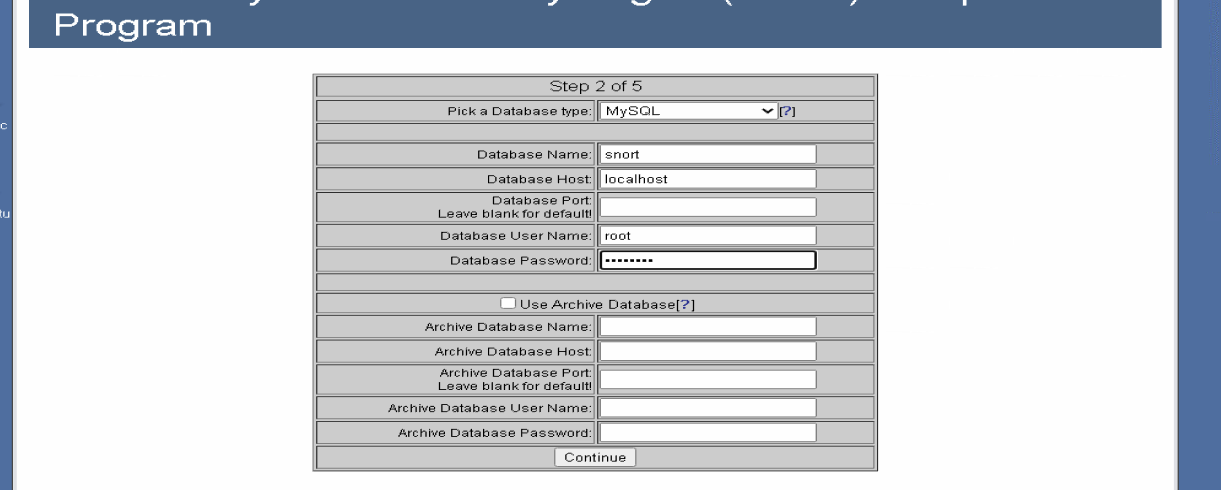Click the Database Host field with localhost
The width and height of the screenshot is (1221, 490).
(708, 179)
